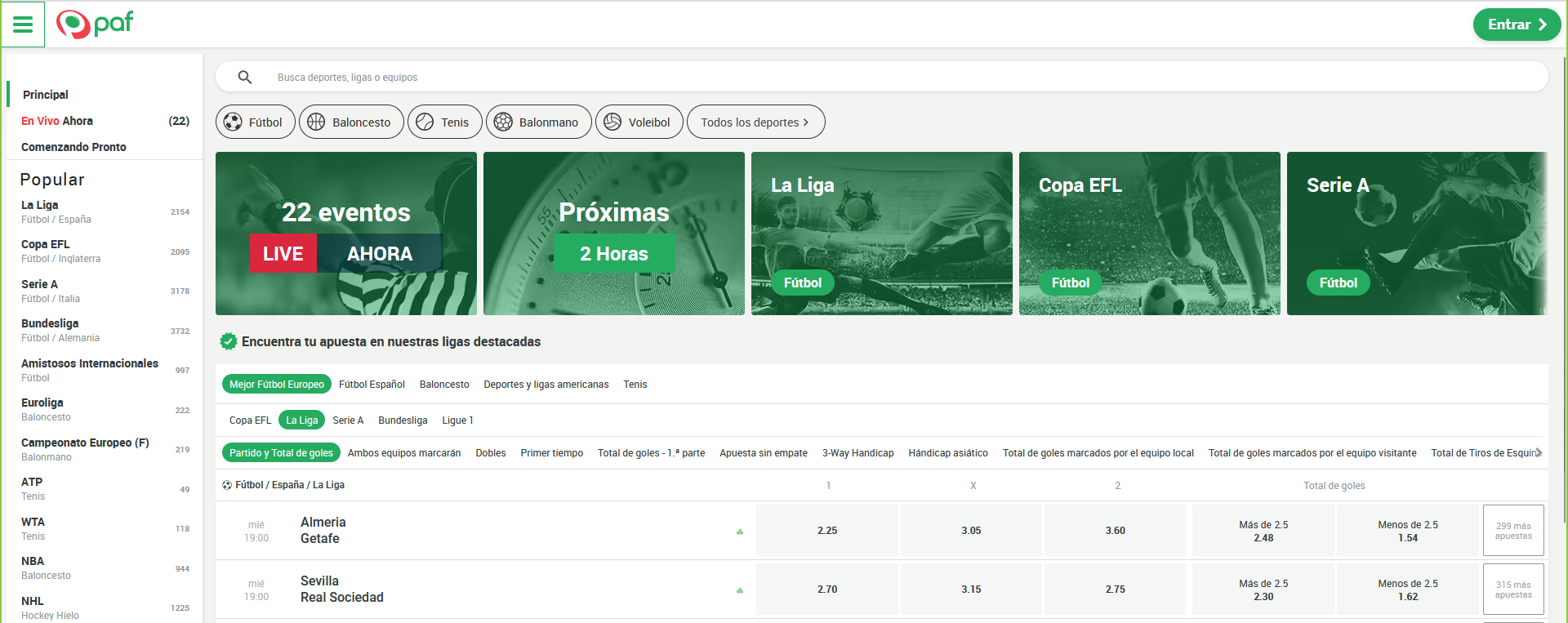Click the football icon in Fútbol chip
The width and height of the screenshot is (1568, 623).
(233, 122)
